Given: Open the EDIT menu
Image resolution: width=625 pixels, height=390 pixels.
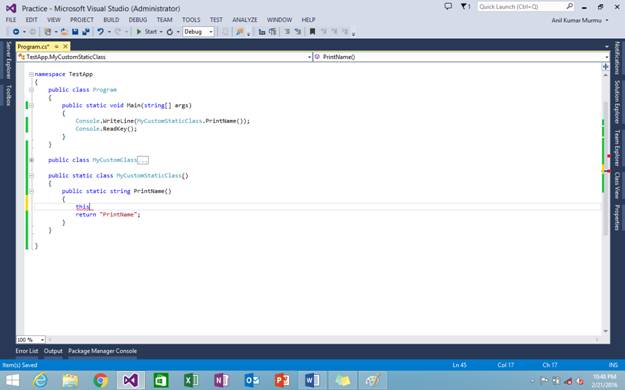Looking at the screenshot, I should coord(31,20).
